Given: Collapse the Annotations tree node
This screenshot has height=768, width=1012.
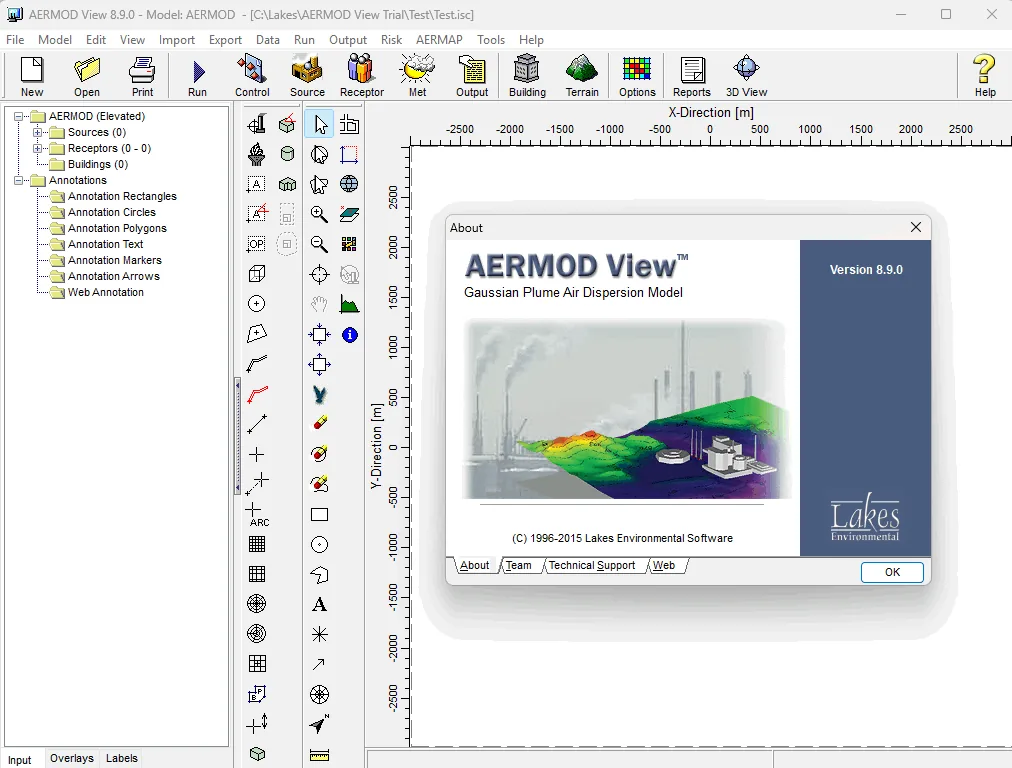Looking at the screenshot, I should click(x=19, y=180).
